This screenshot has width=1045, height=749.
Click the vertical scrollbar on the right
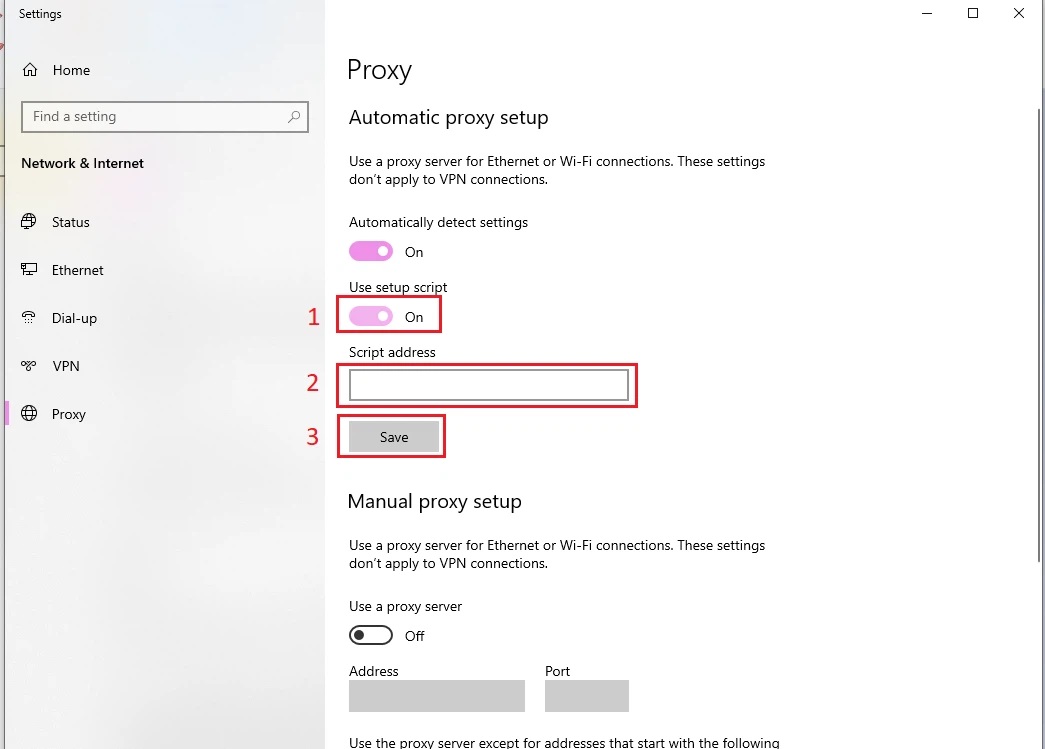pyautogui.click(x=1040, y=333)
